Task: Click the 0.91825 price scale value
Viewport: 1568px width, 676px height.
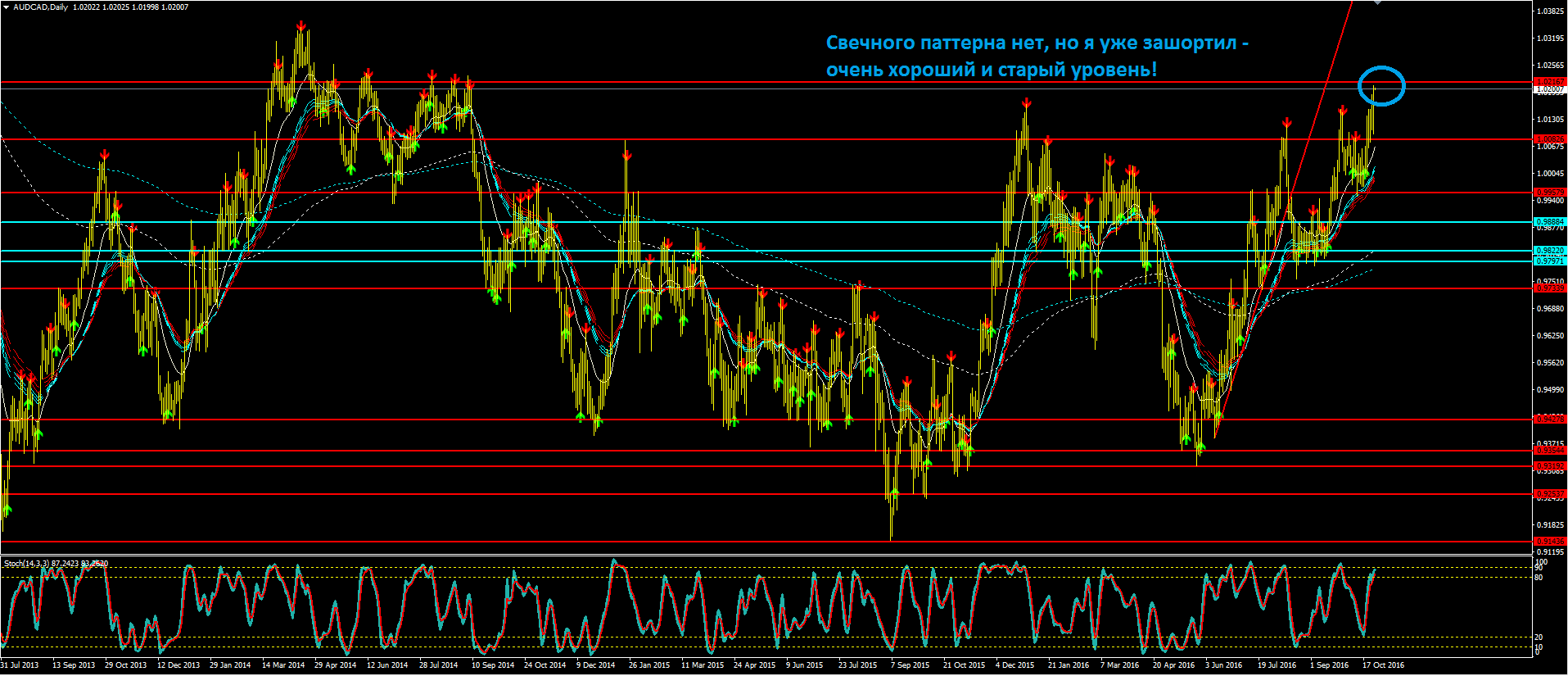Action: coord(1550,525)
